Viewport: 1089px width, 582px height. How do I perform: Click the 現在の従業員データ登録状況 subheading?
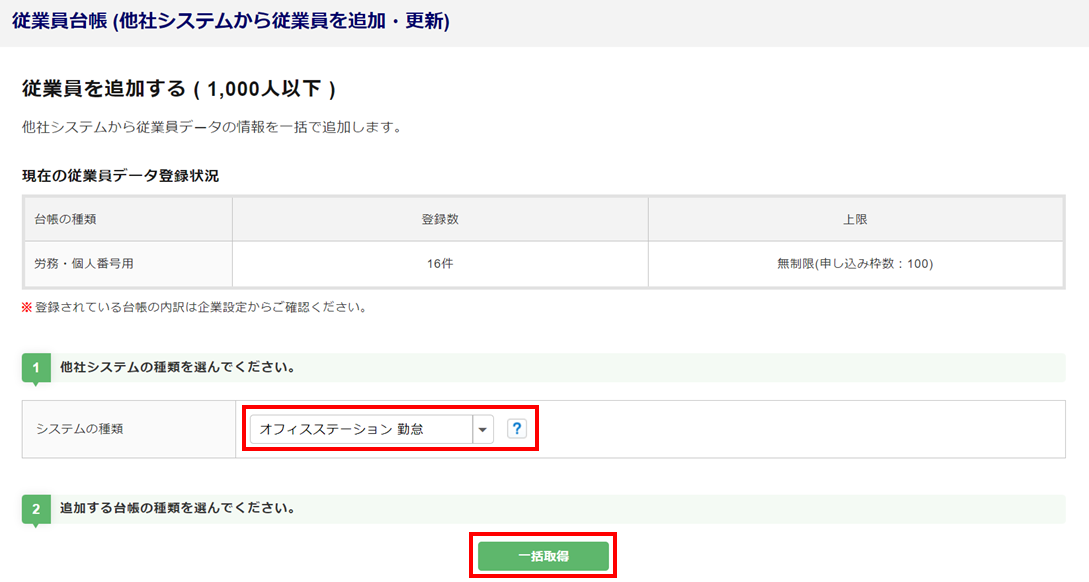pos(120,176)
